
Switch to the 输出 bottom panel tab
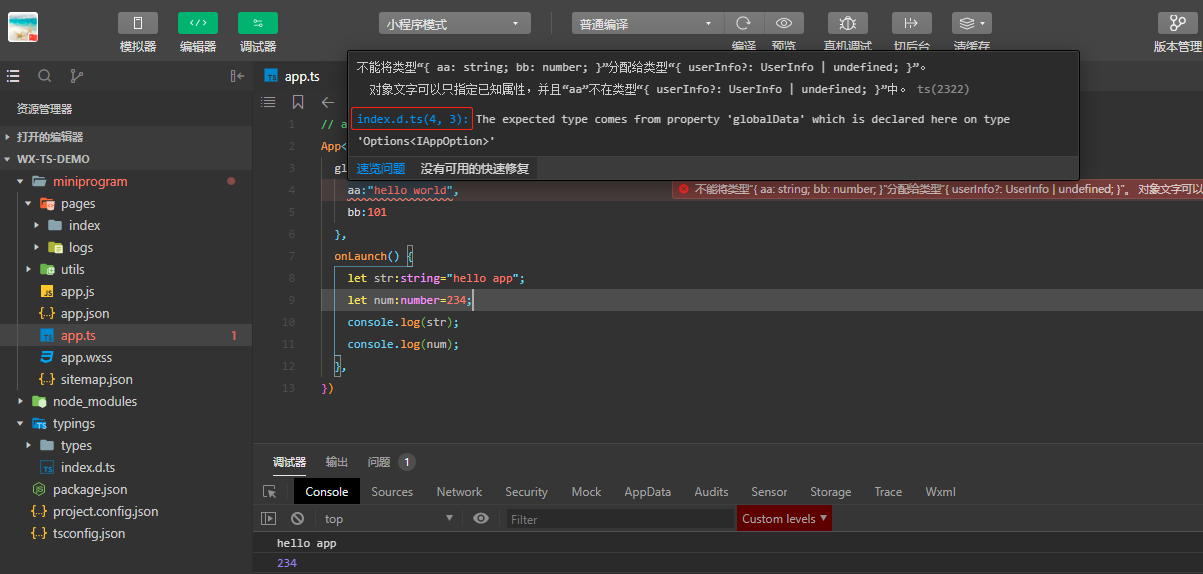[x=337, y=462]
